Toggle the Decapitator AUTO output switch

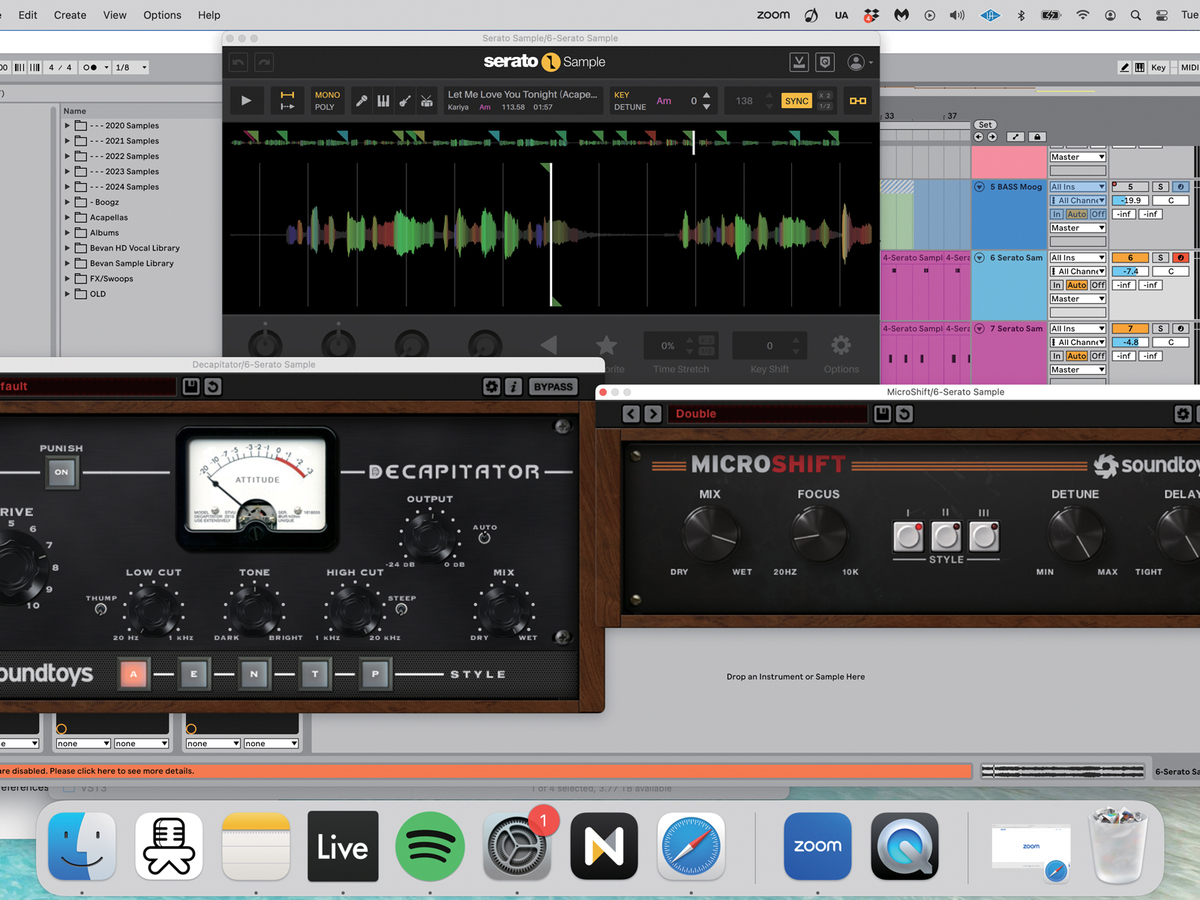pos(485,537)
